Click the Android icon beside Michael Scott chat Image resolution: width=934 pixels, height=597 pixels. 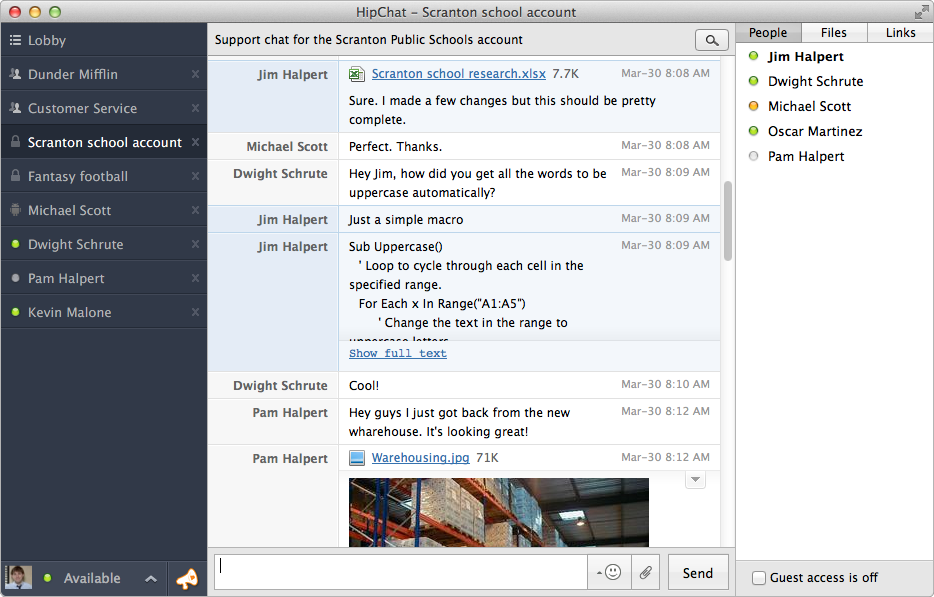[x=15, y=210]
